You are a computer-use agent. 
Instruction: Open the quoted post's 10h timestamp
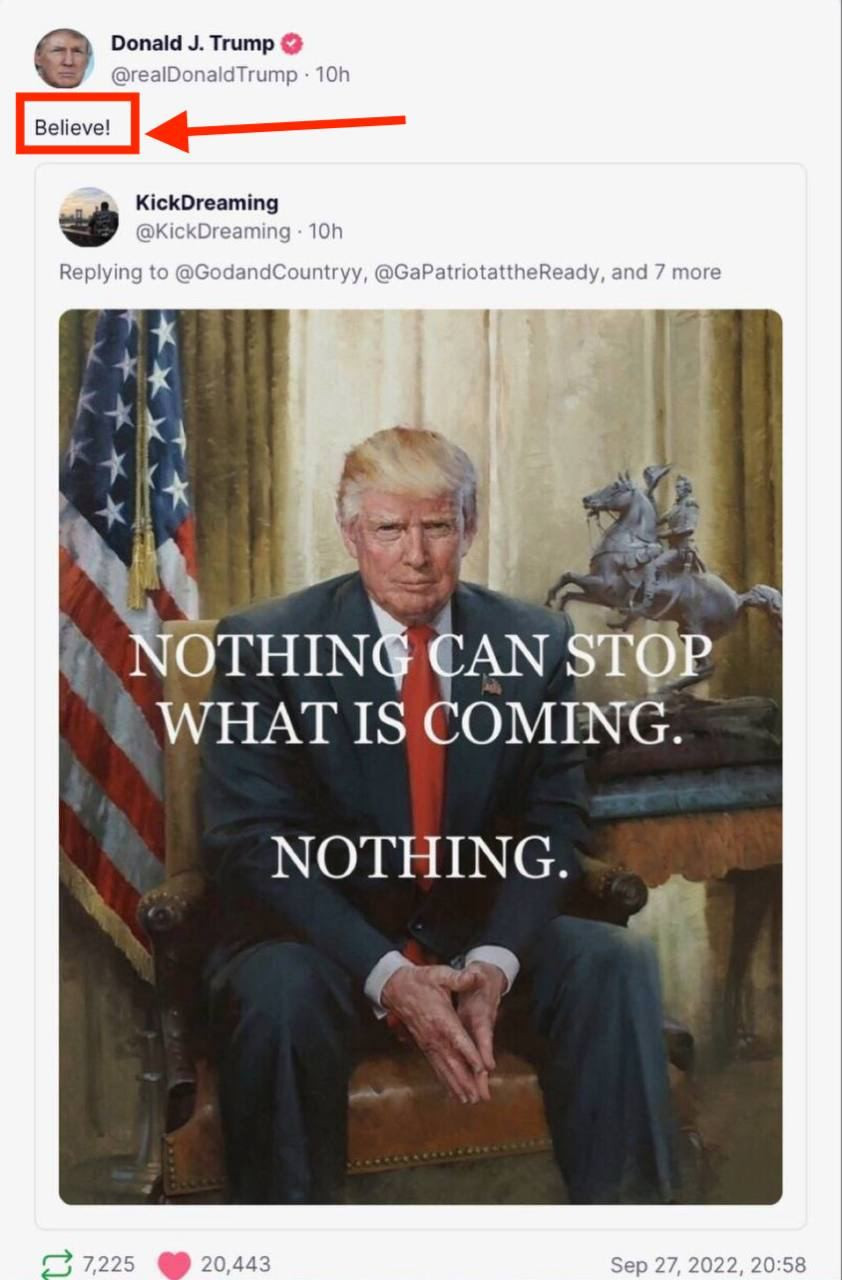click(x=326, y=232)
